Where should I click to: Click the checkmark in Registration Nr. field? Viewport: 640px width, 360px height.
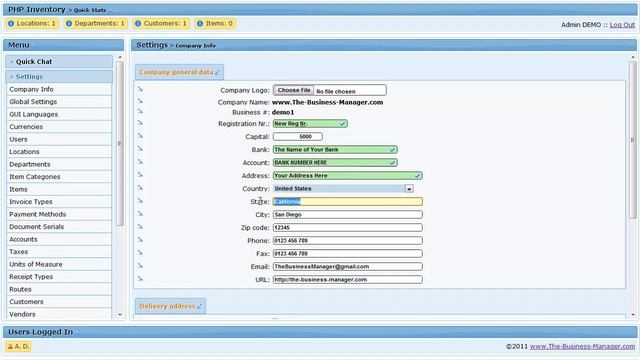(342, 124)
